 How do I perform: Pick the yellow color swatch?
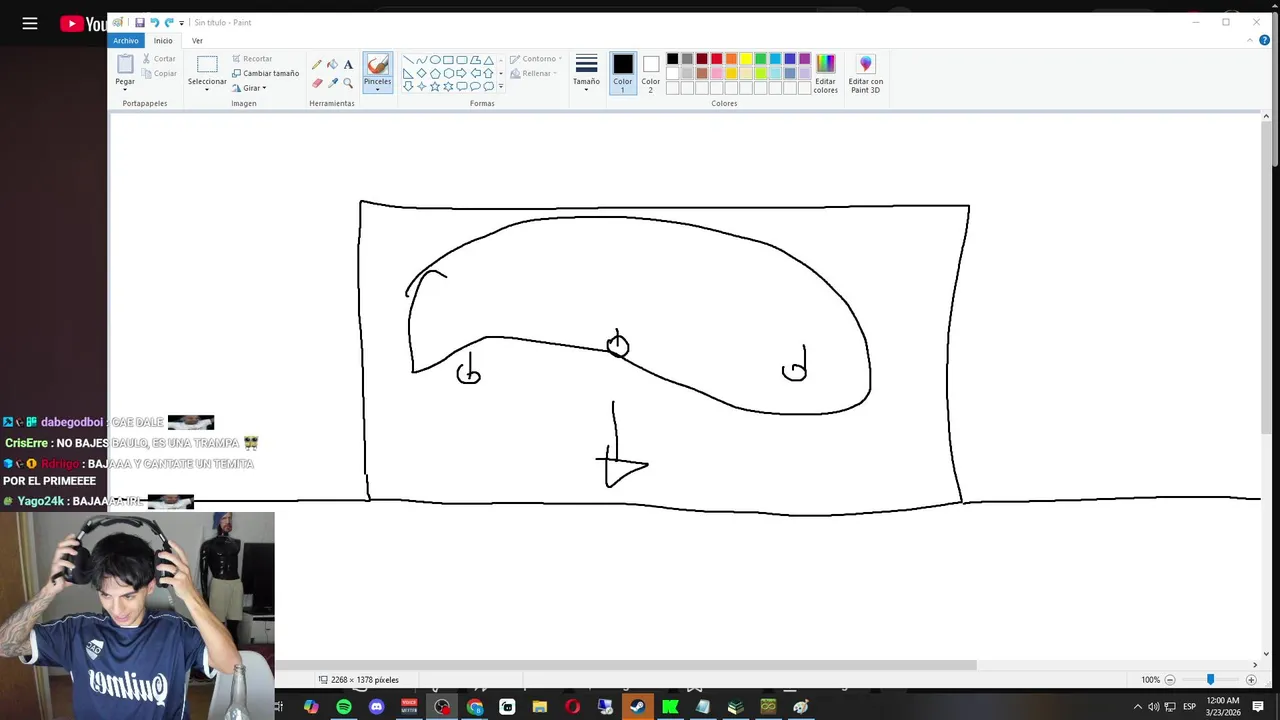[746, 59]
